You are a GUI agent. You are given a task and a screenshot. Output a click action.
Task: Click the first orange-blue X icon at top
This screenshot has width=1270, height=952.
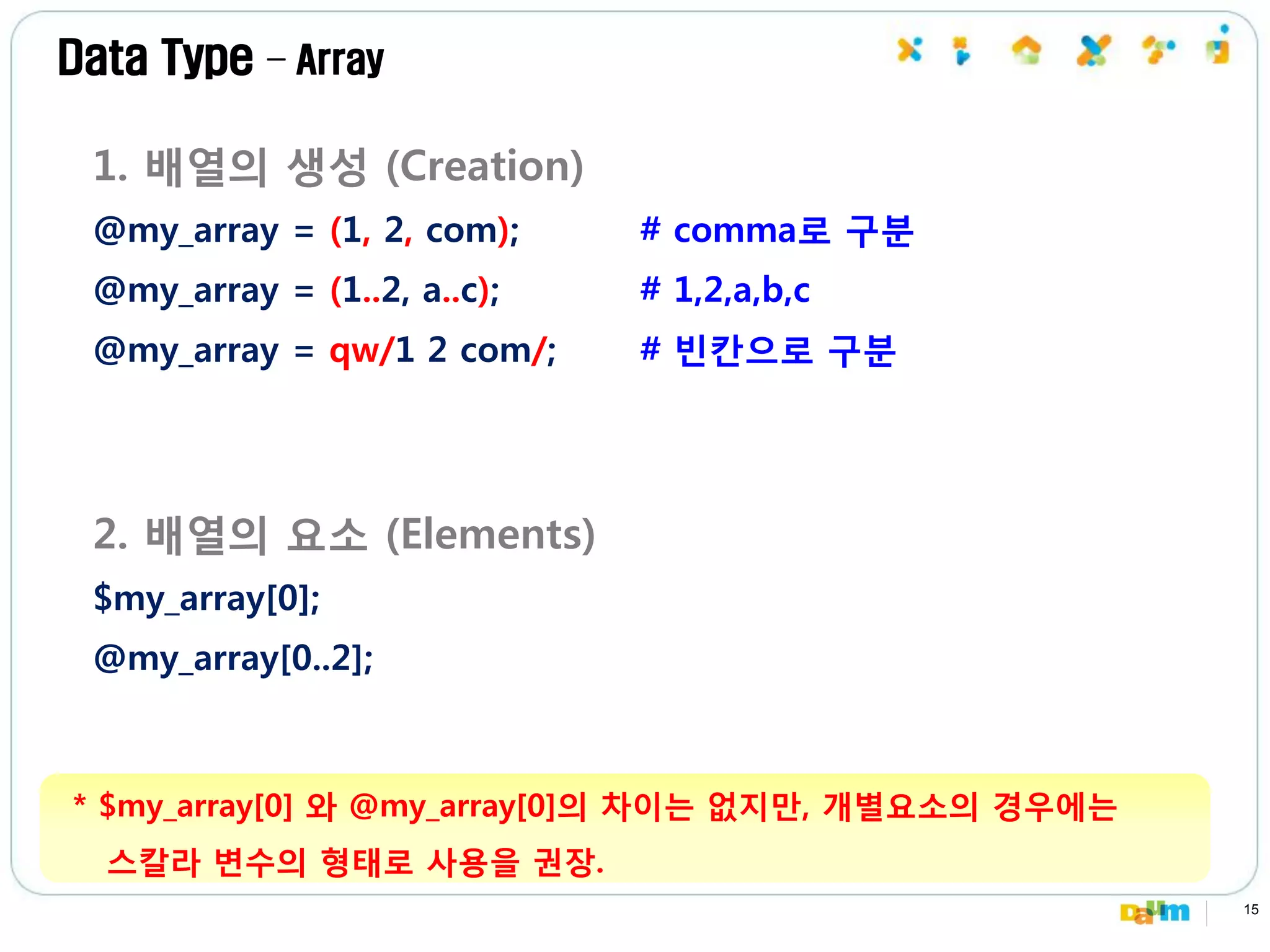pyautogui.click(x=910, y=50)
